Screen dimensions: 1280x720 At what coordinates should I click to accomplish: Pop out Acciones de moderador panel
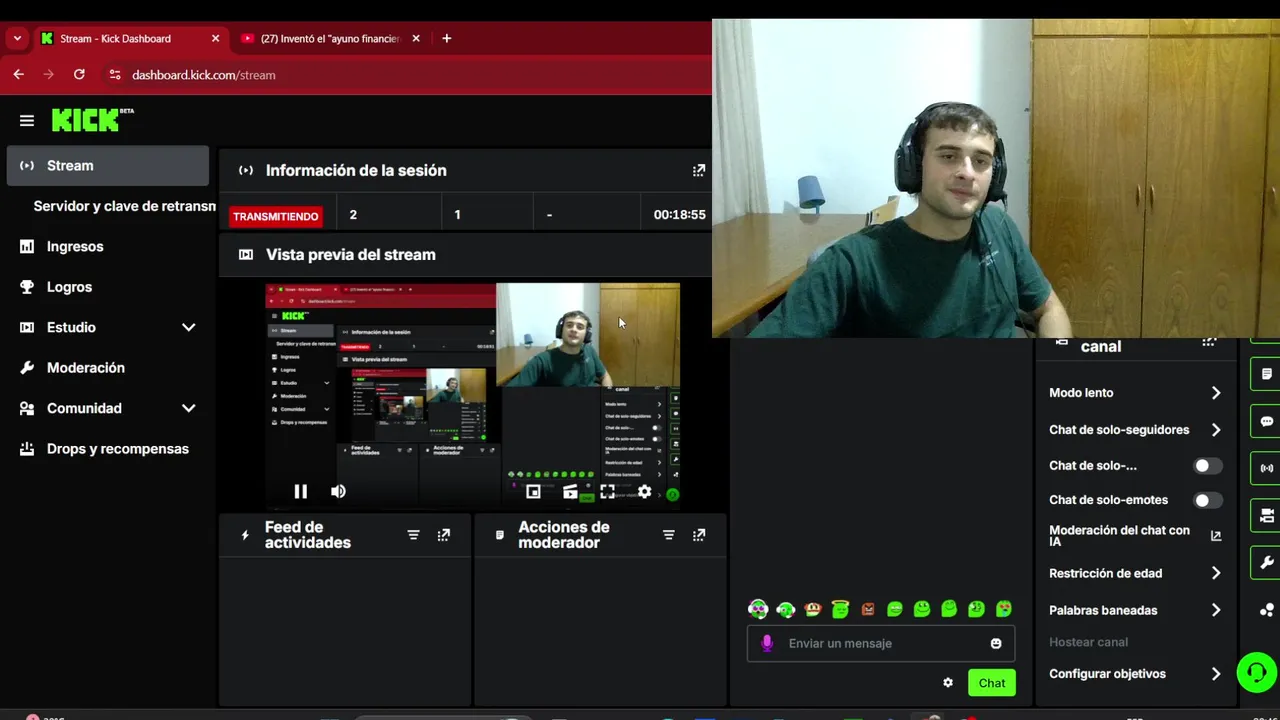(699, 535)
